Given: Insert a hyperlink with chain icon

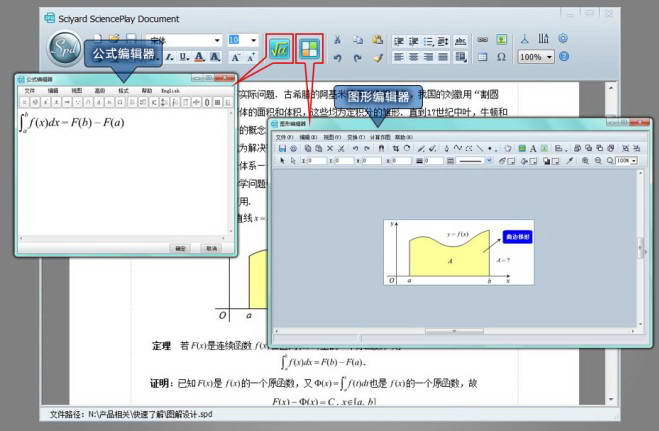Looking at the screenshot, I should tap(482, 40).
